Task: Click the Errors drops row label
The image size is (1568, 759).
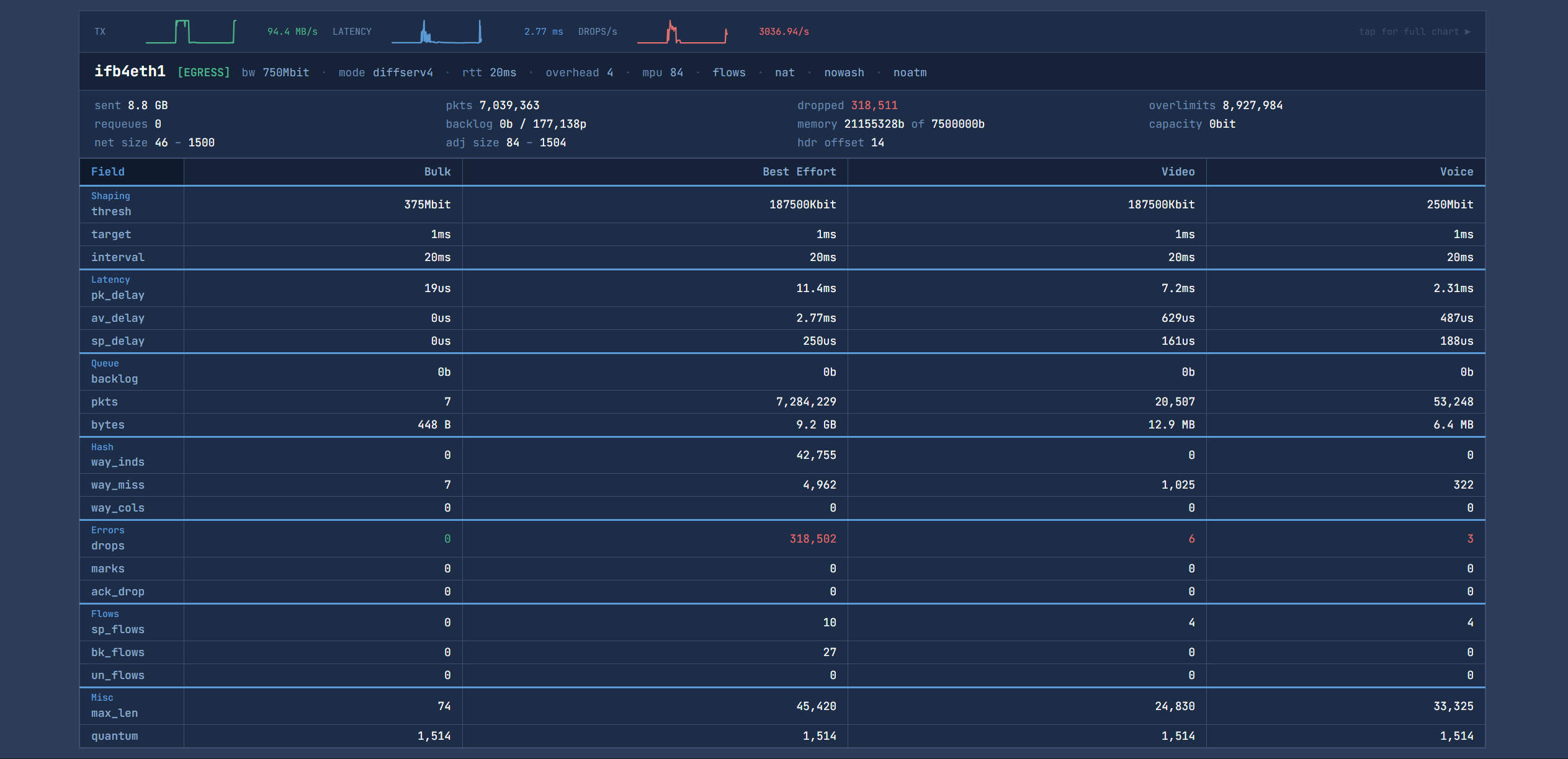Action: click(x=108, y=545)
